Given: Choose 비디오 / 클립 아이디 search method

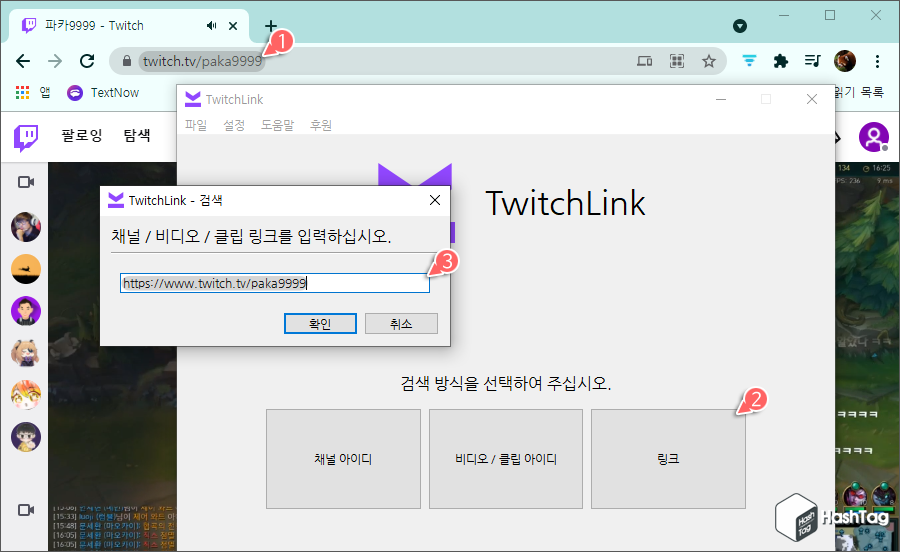Looking at the screenshot, I should (x=506, y=459).
